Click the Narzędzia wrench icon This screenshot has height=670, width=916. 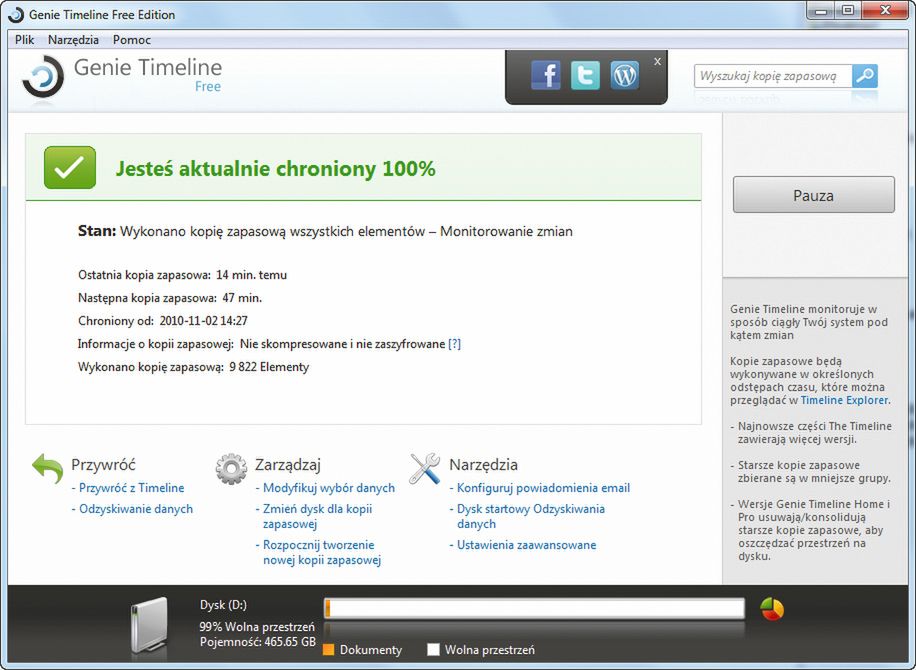point(425,468)
